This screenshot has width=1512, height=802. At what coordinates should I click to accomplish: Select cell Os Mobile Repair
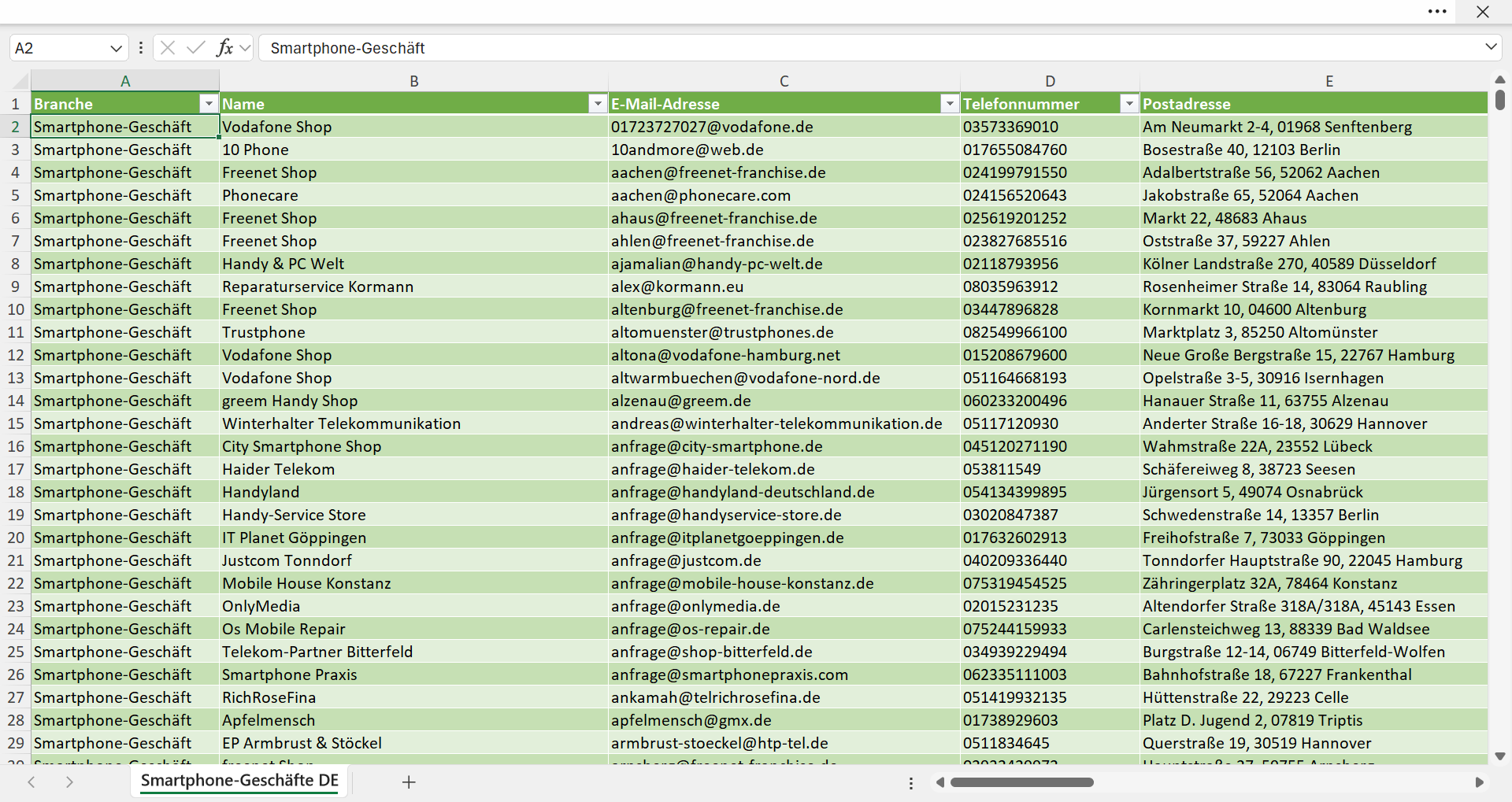point(414,629)
